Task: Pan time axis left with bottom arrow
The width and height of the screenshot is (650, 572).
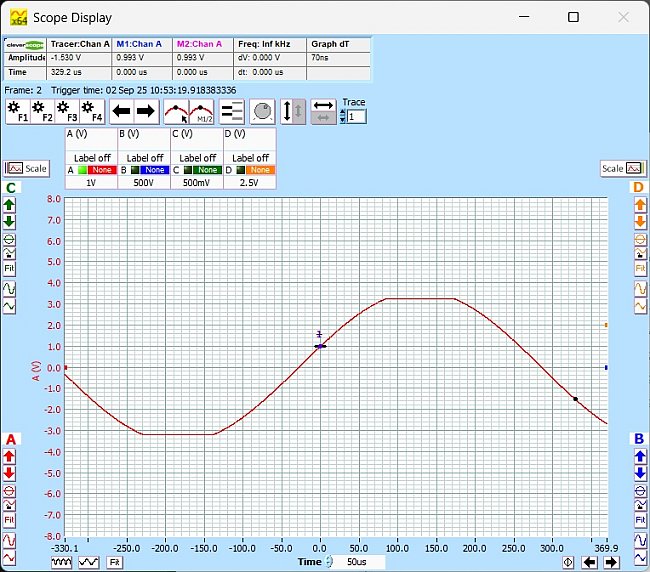Action: click(x=589, y=562)
